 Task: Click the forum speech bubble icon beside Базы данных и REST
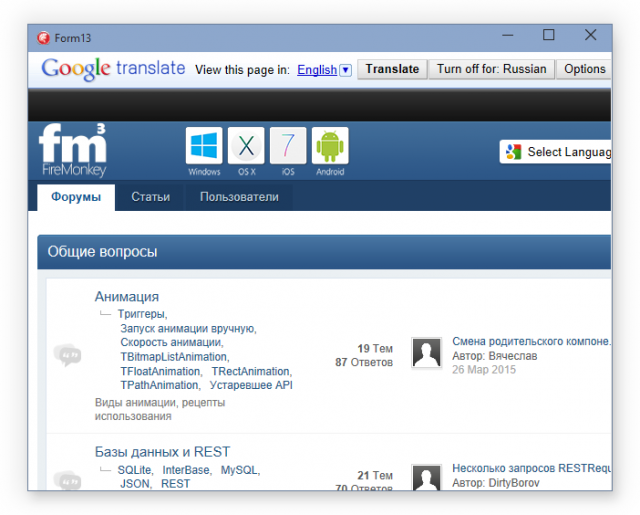click(67, 480)
